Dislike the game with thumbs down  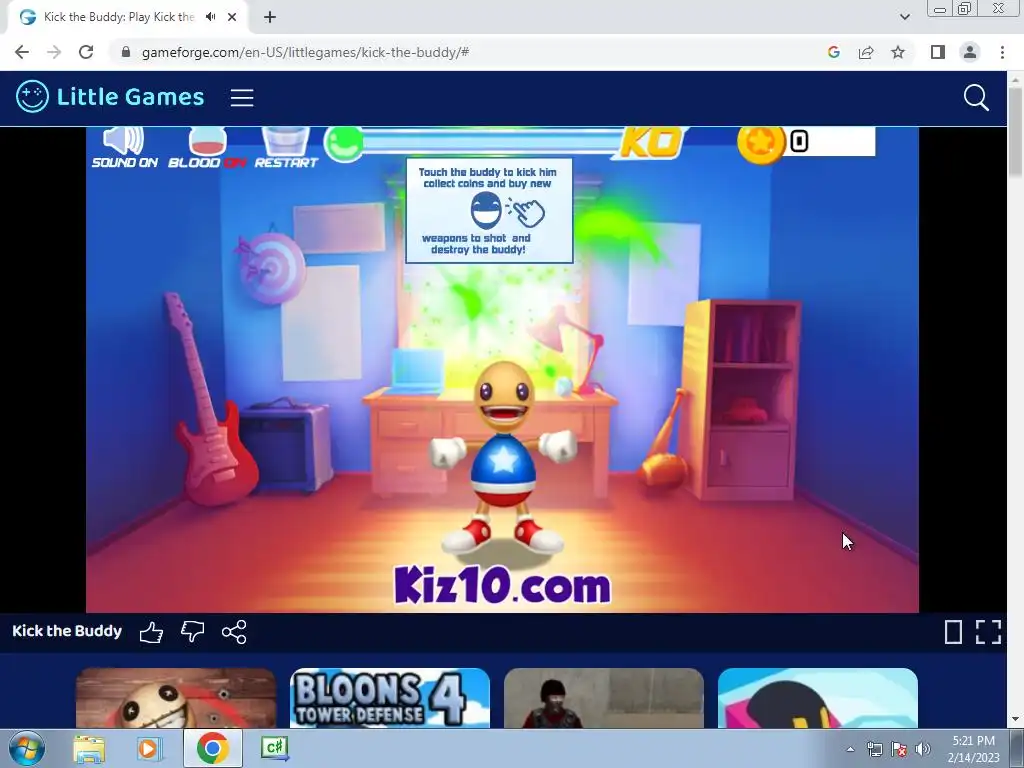click(193, 632)
